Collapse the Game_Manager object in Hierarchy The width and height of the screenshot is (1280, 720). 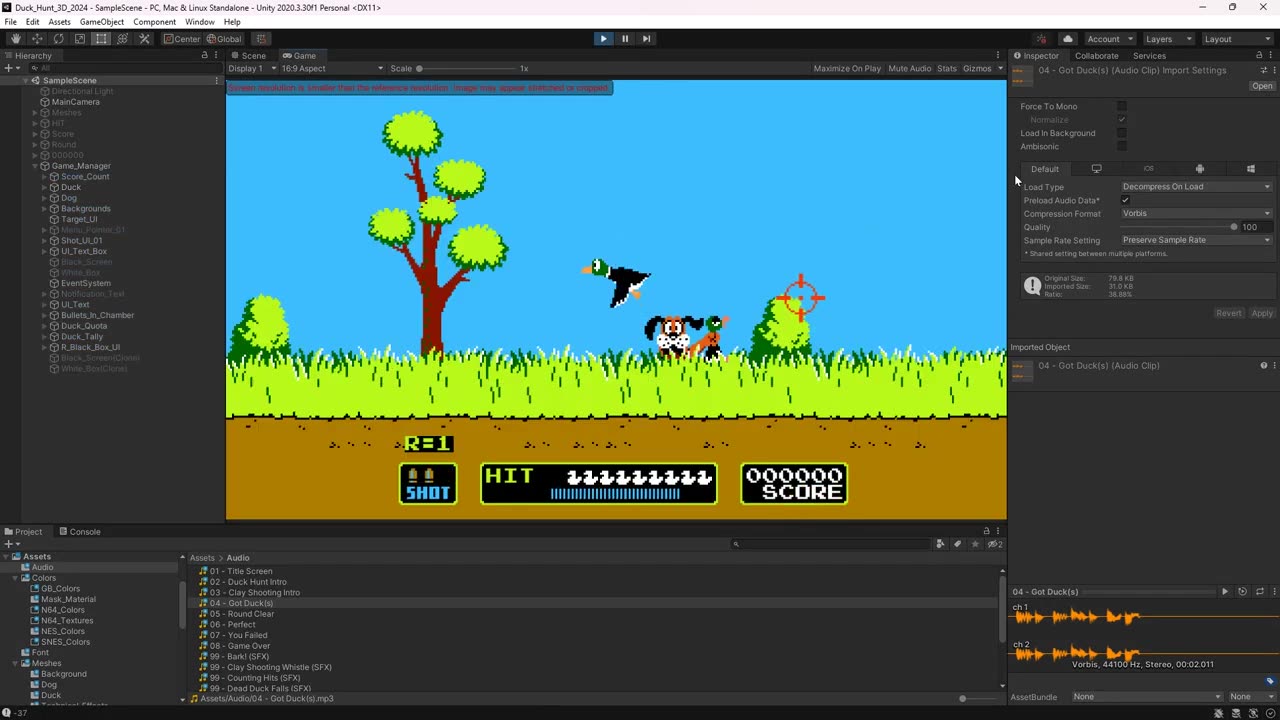(35, 166)
